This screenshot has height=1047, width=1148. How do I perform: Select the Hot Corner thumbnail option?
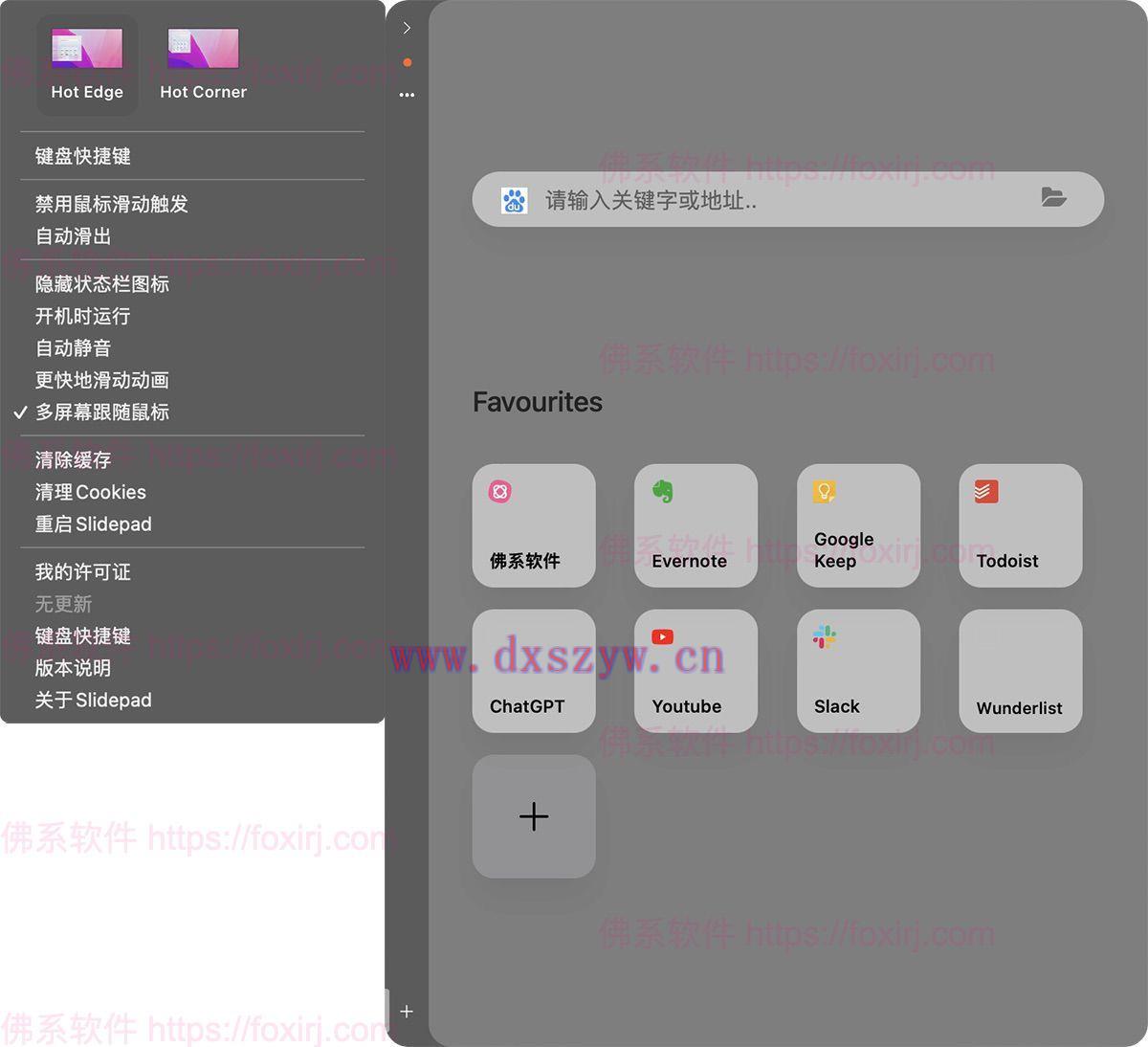click(203, 65)
